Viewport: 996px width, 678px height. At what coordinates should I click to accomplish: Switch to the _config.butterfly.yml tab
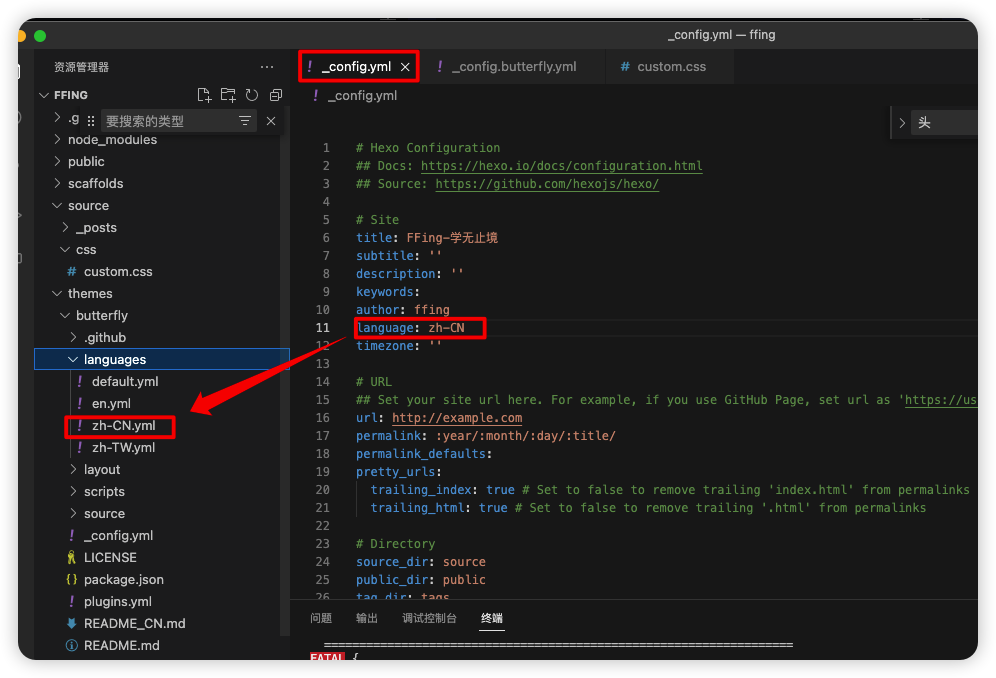[x=513, y=67]
